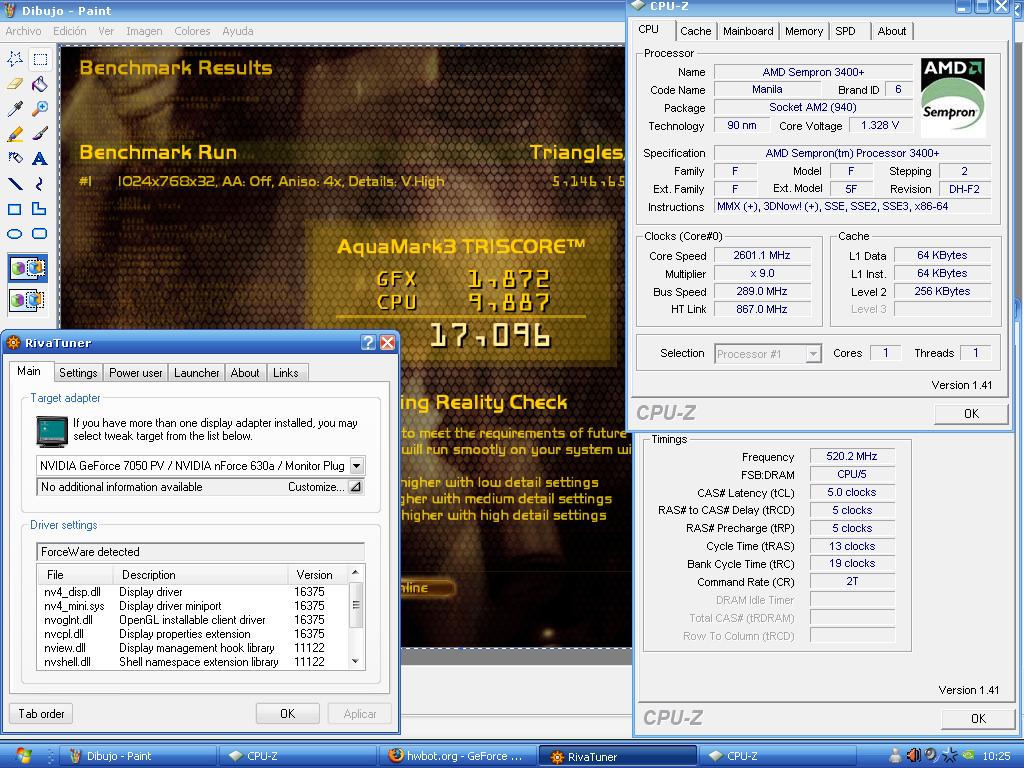Click the driver list scroll-up arrow

(355, 573)
